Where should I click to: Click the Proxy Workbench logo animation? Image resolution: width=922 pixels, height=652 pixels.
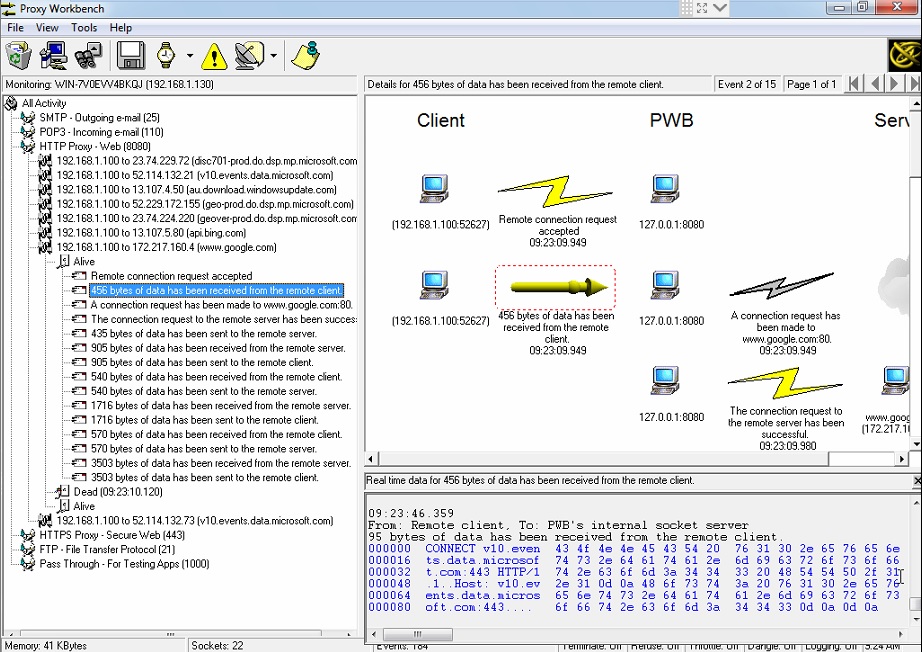[905, 55]
